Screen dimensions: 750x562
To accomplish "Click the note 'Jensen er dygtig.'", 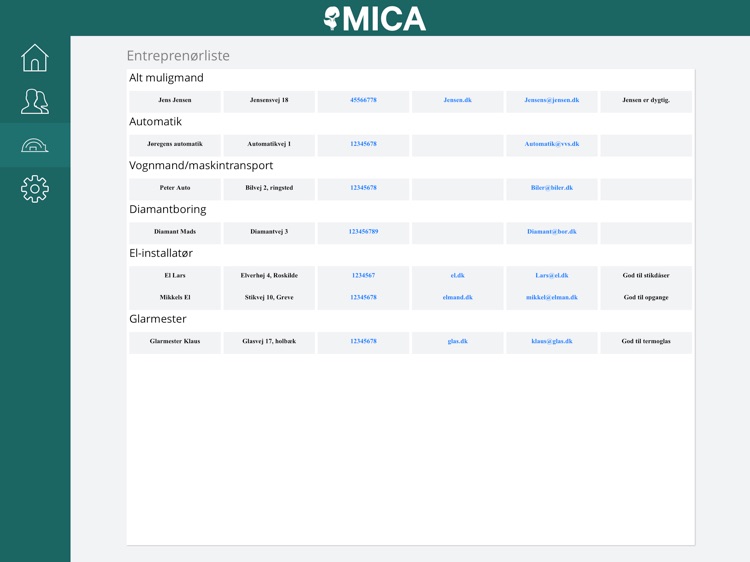I will tap(646, 100).
